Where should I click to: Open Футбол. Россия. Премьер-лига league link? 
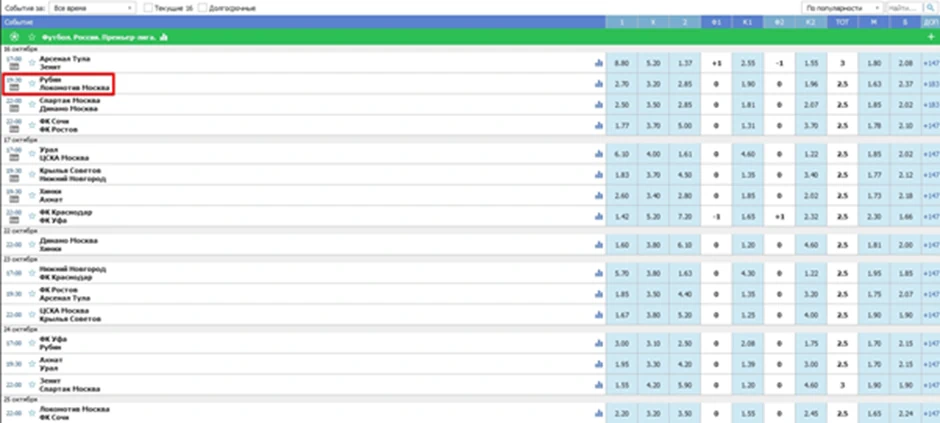[x=99, y=37]
